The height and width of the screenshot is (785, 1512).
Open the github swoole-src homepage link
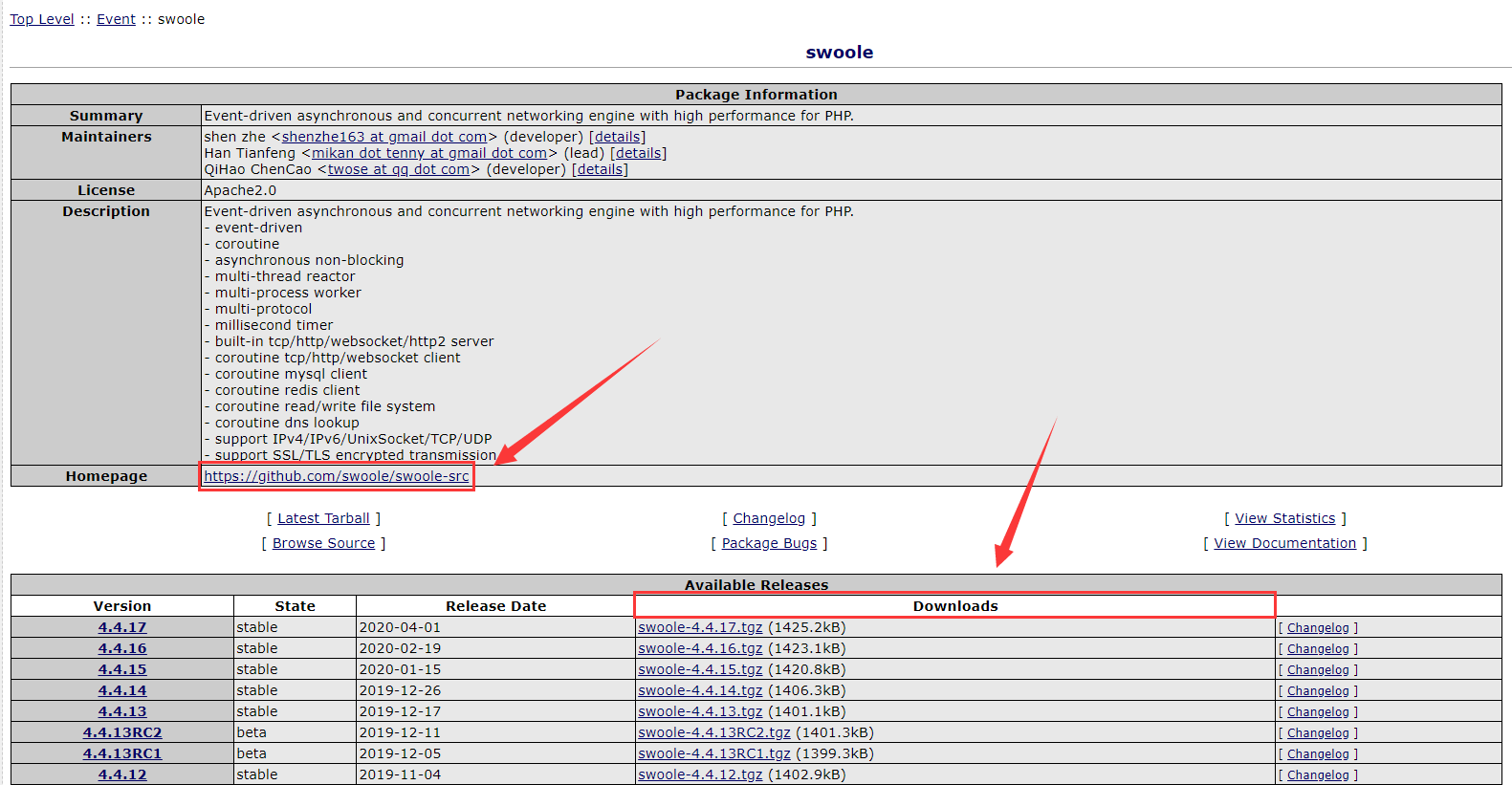point(337,476)
